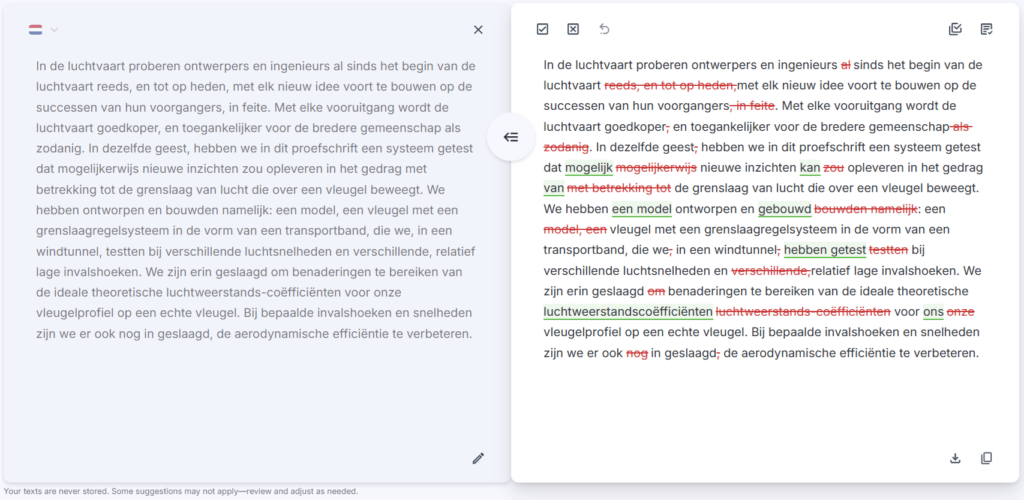This screenshot has height=500, width=1024.
Task: Copy the corrected text to clipboard
Action: pos(987,458)
